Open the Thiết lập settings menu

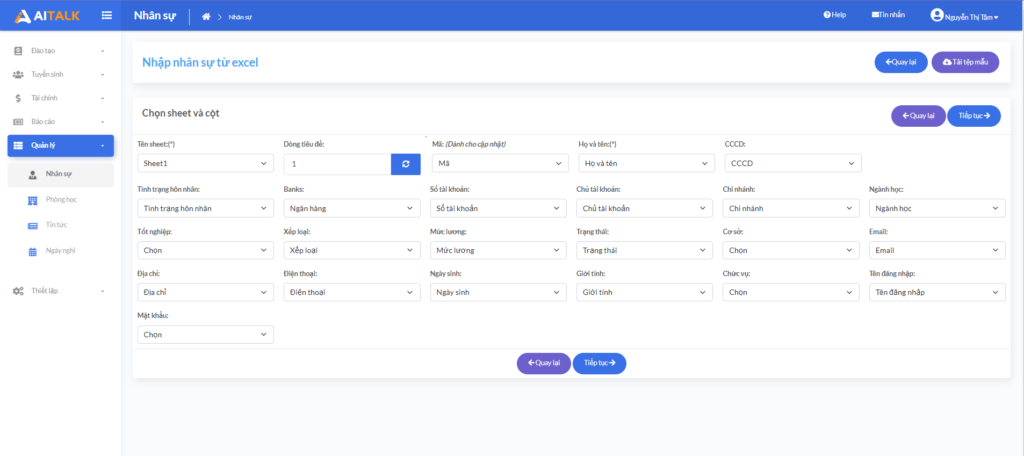[60, 290]
